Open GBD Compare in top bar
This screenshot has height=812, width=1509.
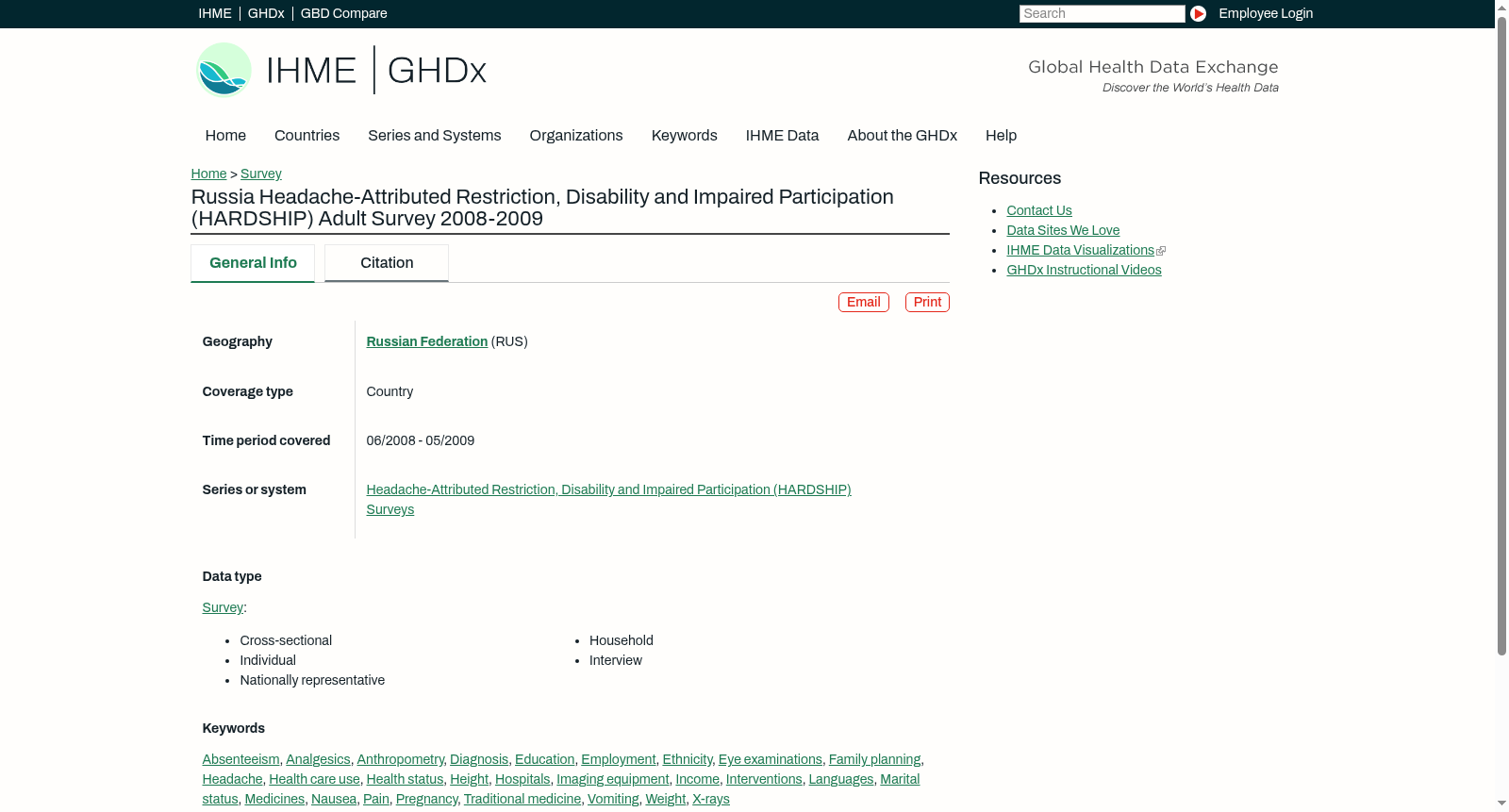click(x=343, y=13)
